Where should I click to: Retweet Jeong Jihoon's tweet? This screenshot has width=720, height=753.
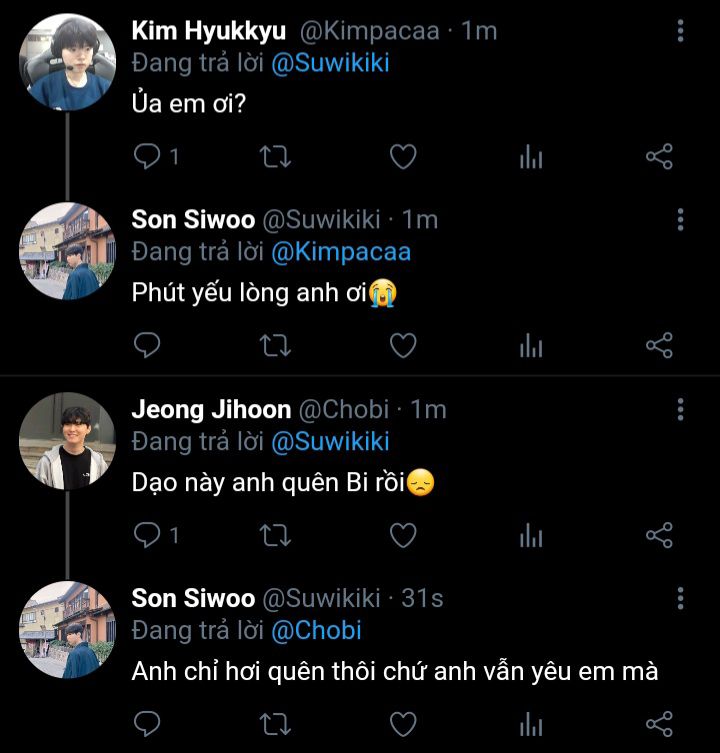point(275,536)
